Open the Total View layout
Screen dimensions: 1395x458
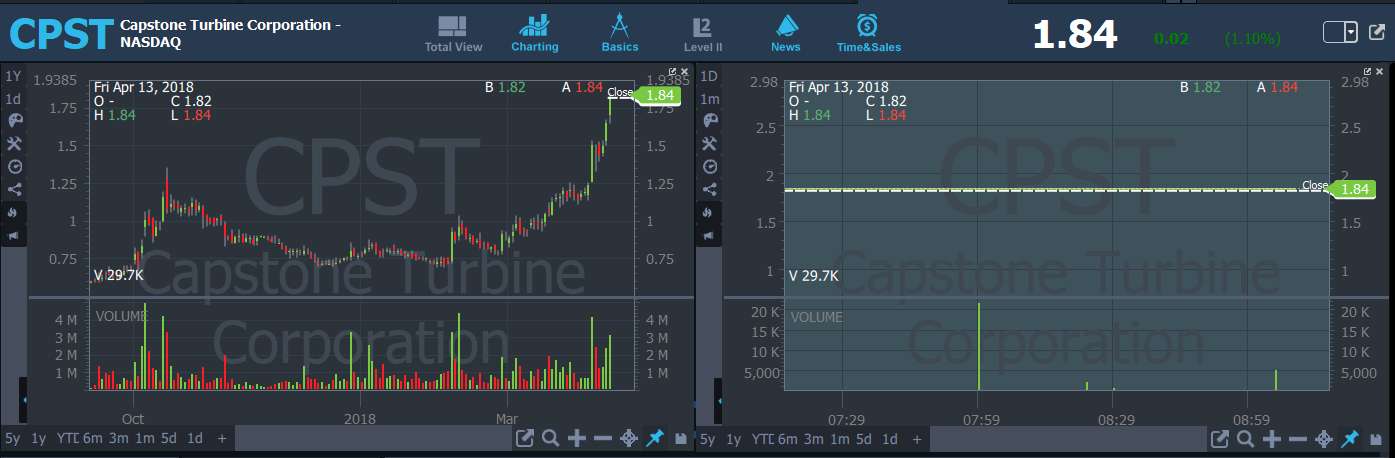[453, 34]
